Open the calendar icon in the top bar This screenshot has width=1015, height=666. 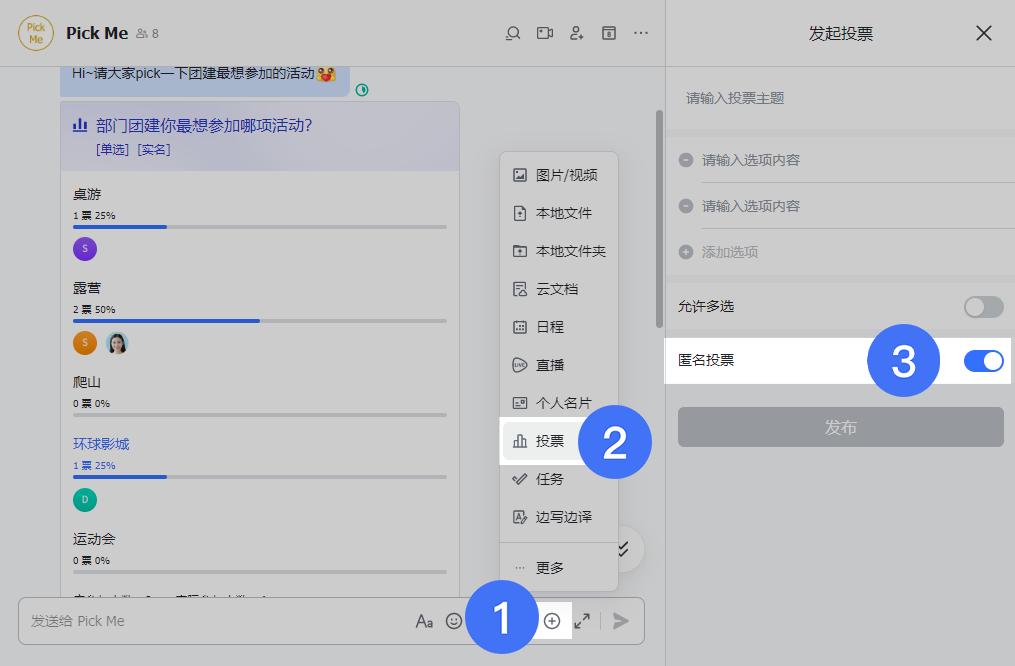coord(608,33)
